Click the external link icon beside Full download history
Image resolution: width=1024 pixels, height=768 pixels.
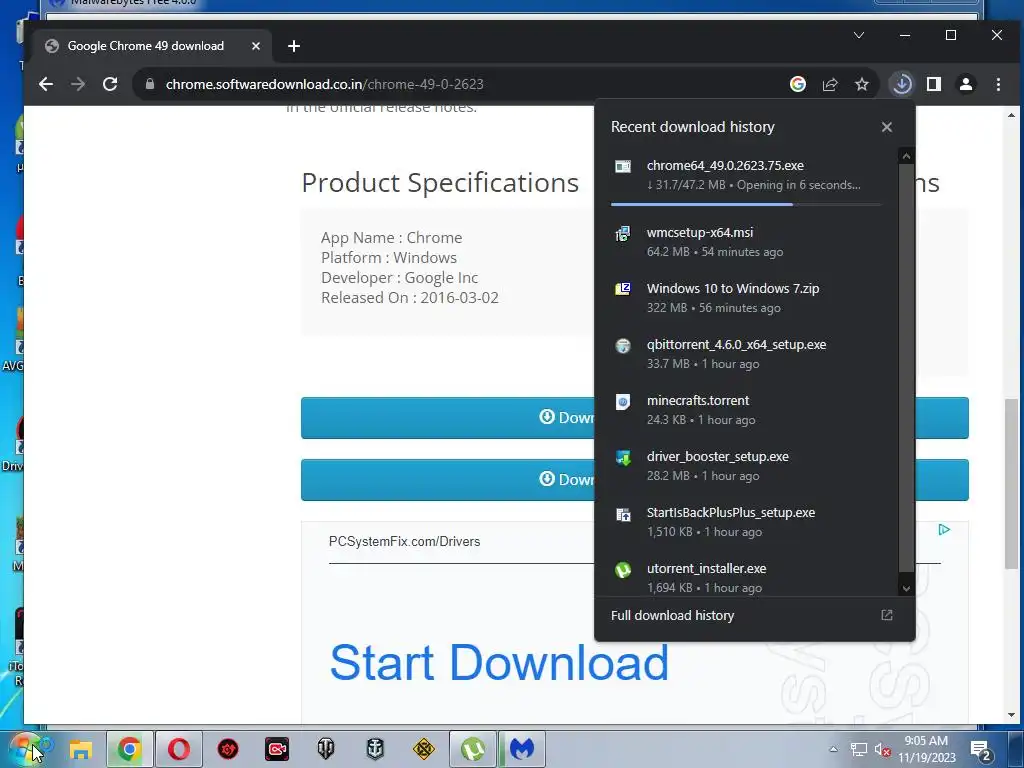click(886, 615)
